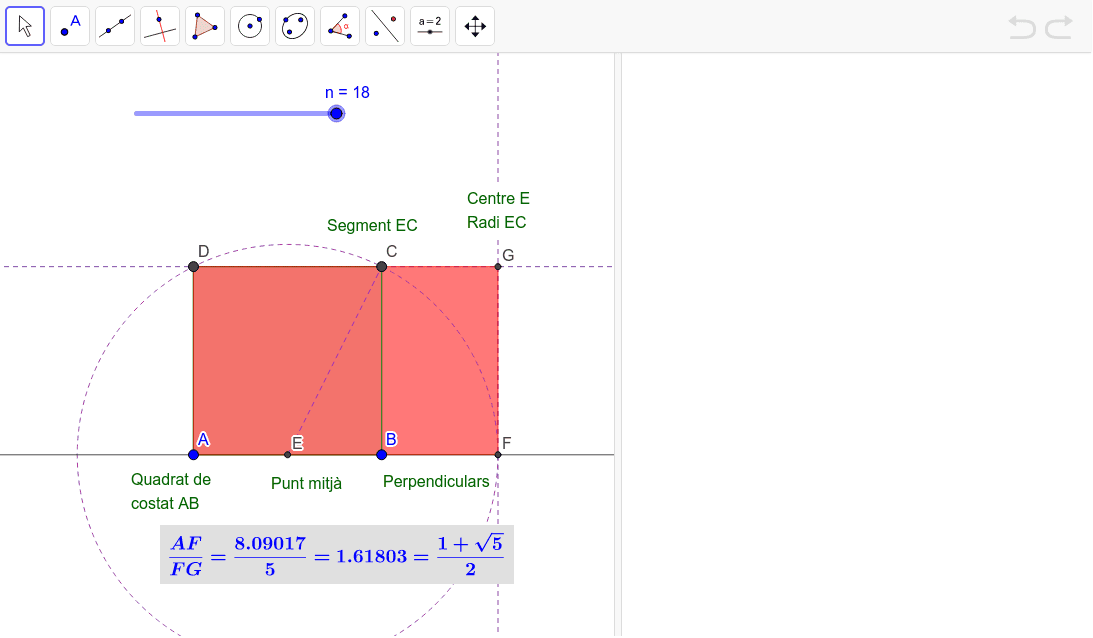Image resolution: width=1093 pixels, height=638 pixels.
Task: Click the Redo arrow
Action: point(1060,28)
